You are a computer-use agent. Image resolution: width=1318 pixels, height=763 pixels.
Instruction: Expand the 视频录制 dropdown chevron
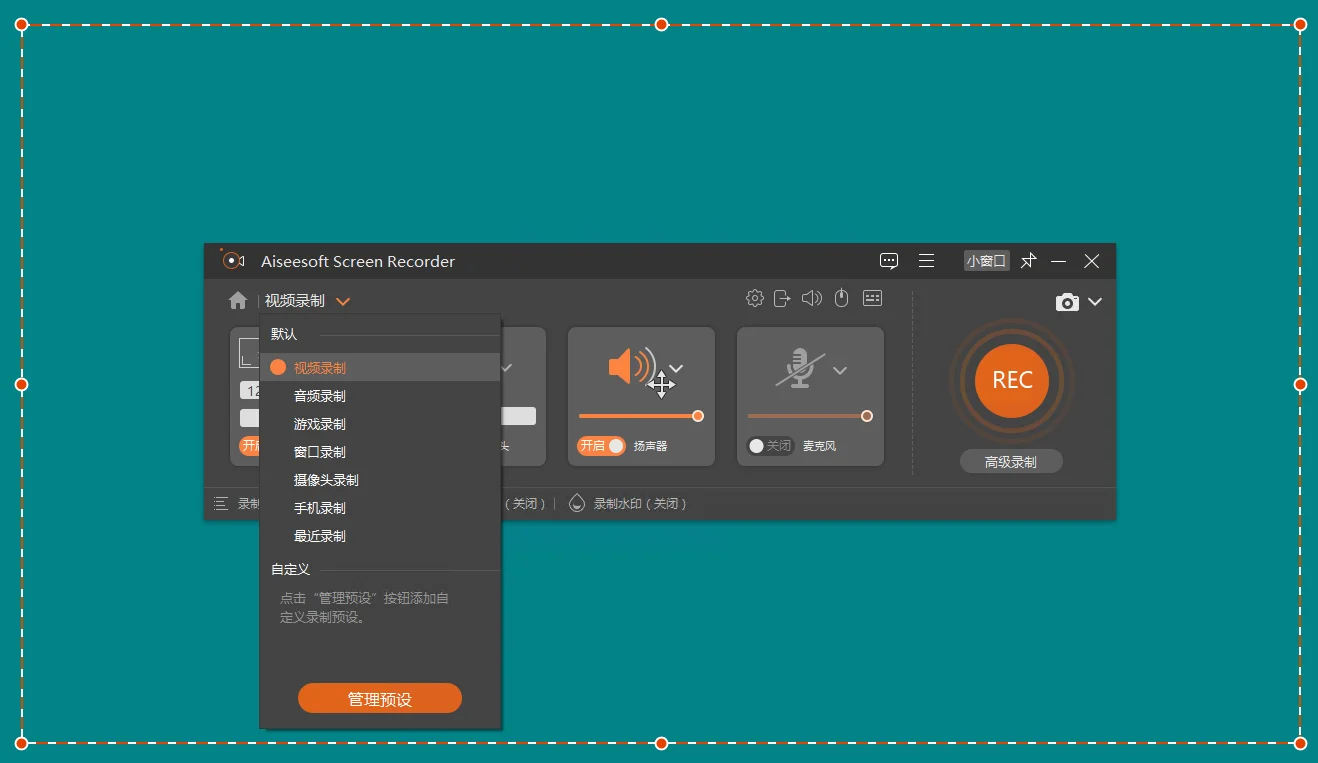(343, 300)
